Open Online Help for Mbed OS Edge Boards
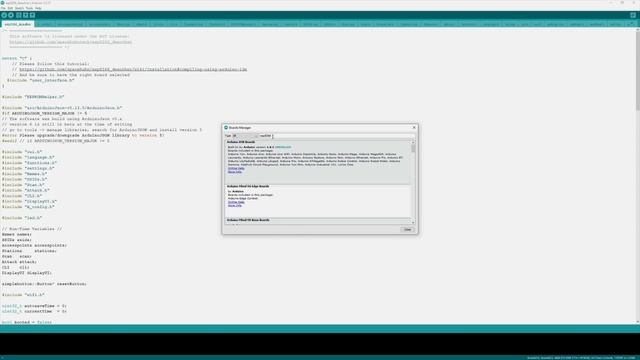 click(236, 202)
